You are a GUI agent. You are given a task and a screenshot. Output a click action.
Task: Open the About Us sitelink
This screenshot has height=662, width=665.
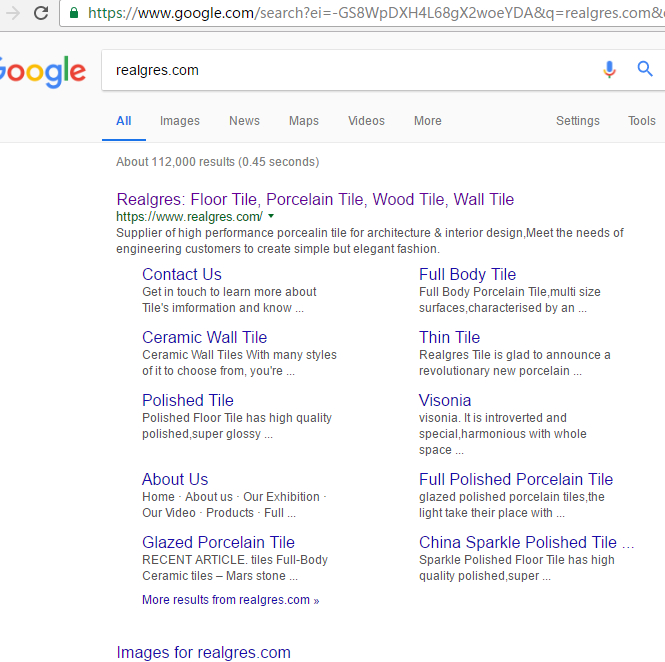175,479
